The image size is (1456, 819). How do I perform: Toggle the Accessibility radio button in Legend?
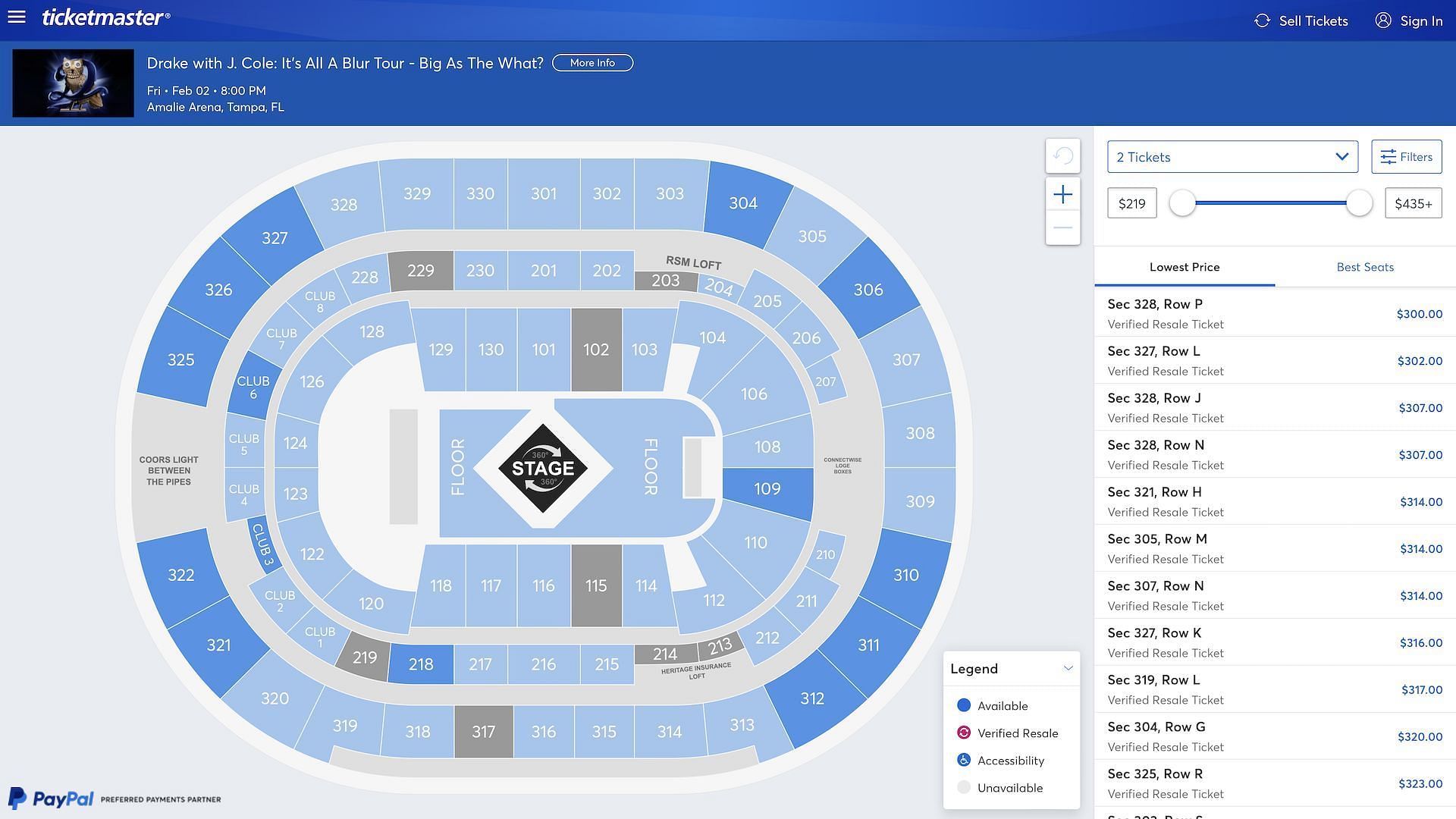[x=962, y=760]
